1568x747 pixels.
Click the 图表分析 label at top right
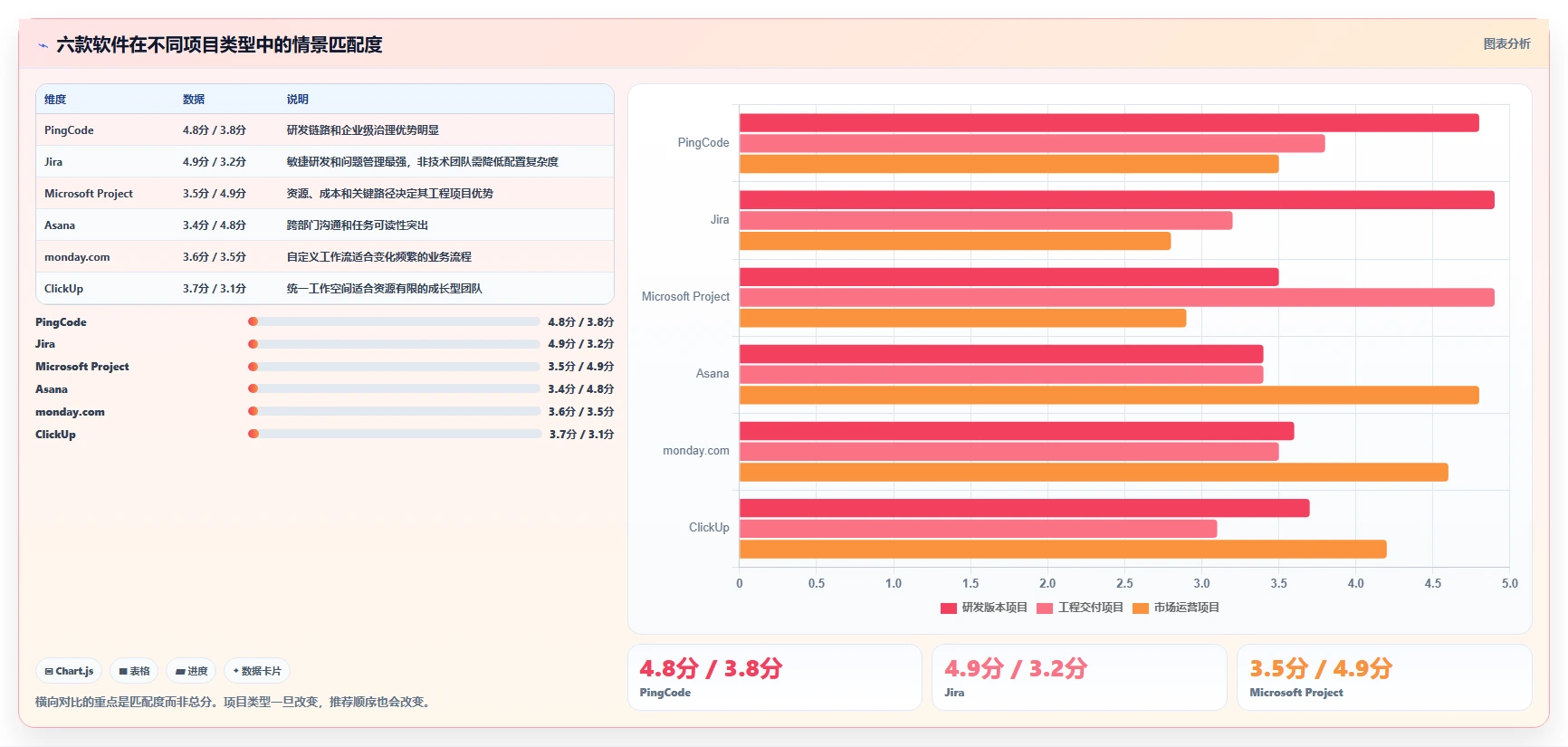pyautogui.click(x=1506, y=43)
